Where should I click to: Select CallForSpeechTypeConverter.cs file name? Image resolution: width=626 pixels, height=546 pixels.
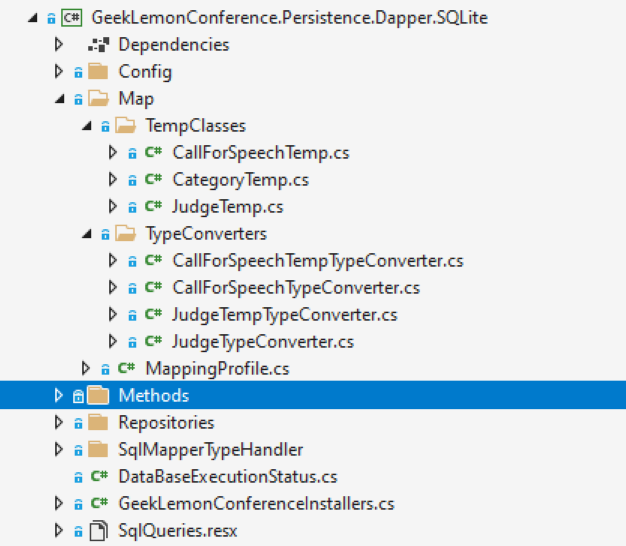click(x=296, y=289)
